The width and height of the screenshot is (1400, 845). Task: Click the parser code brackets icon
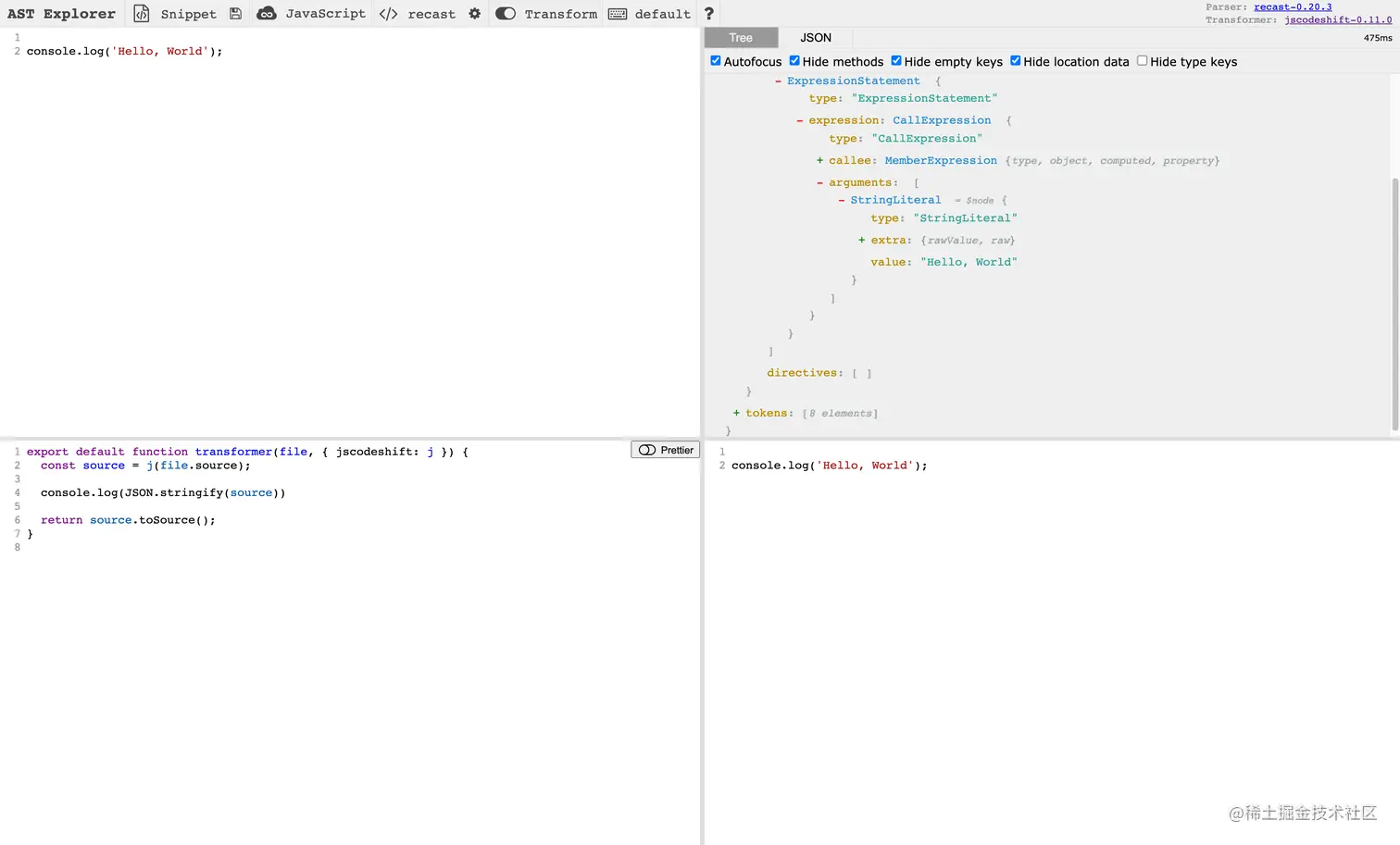[389, 14]
